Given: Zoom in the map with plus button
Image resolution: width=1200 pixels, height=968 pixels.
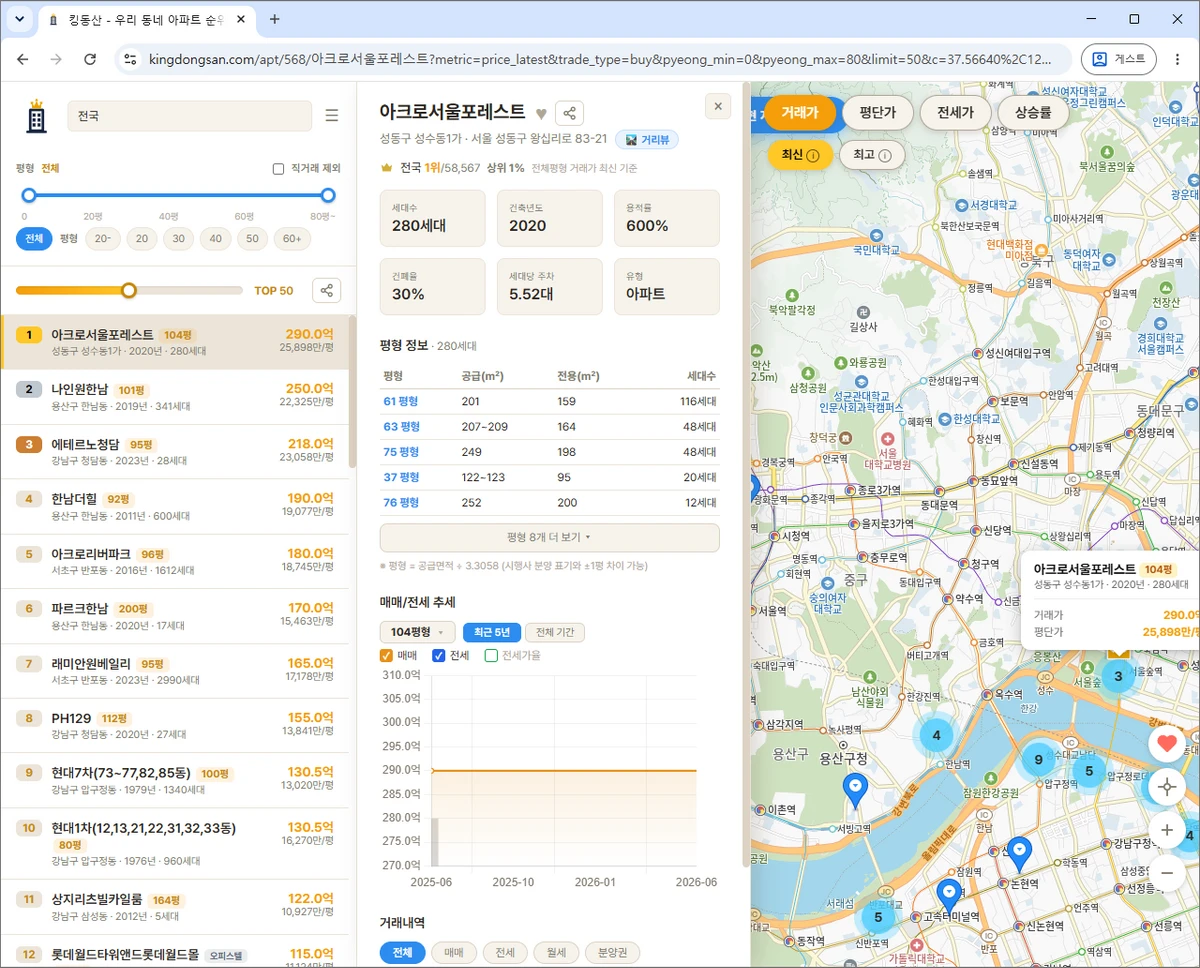Looking at the screenshot, I should coord(1167,830).
